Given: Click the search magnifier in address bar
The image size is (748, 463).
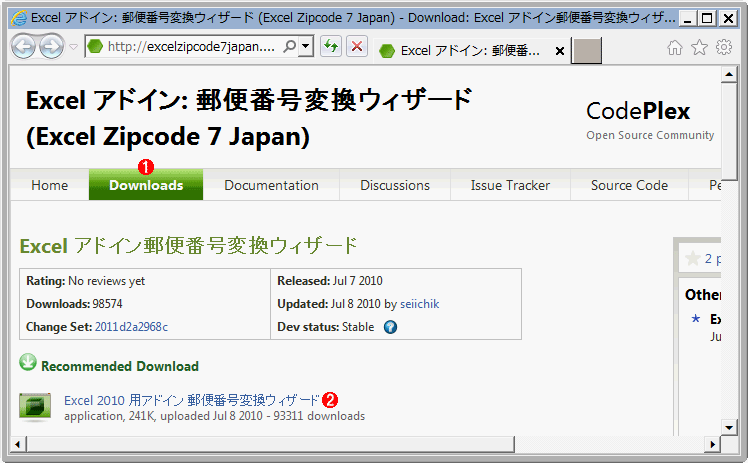Looking at the screenshot, I should pos(289,46).
